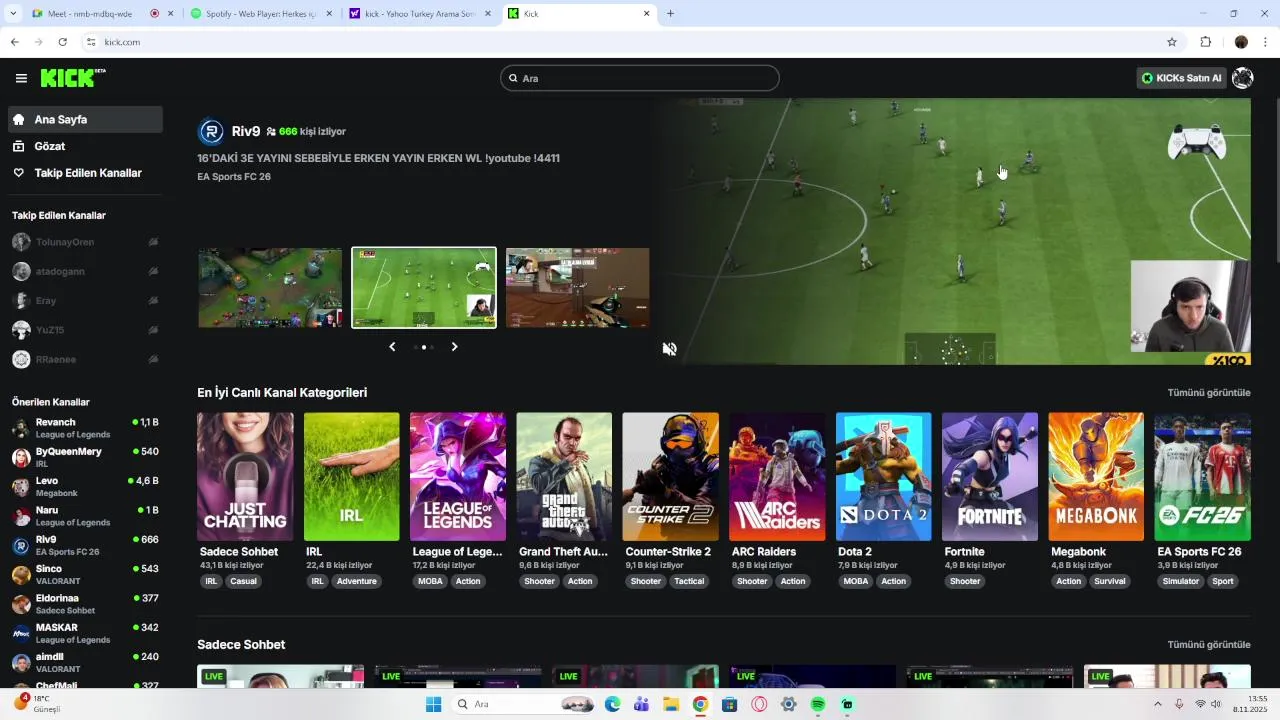Open EA Sports FC 26 category card
The height and width of the screenshot is (720, 1280).
pos(1202,477)
